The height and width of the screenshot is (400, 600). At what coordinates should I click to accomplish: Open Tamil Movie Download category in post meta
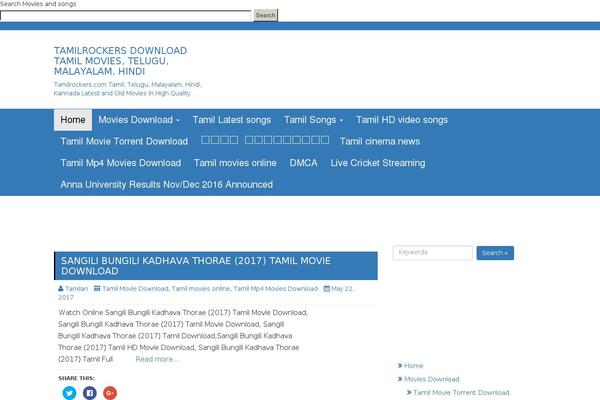point(135,289)
